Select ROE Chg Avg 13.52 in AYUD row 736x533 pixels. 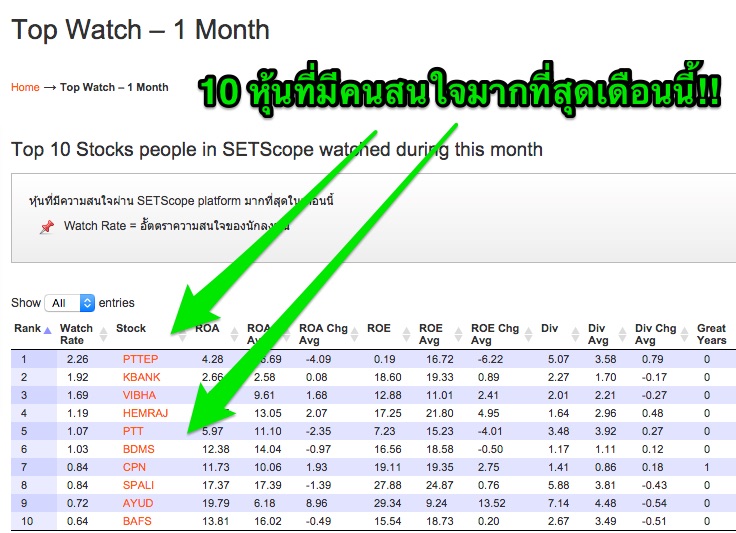tap(492, 503)
